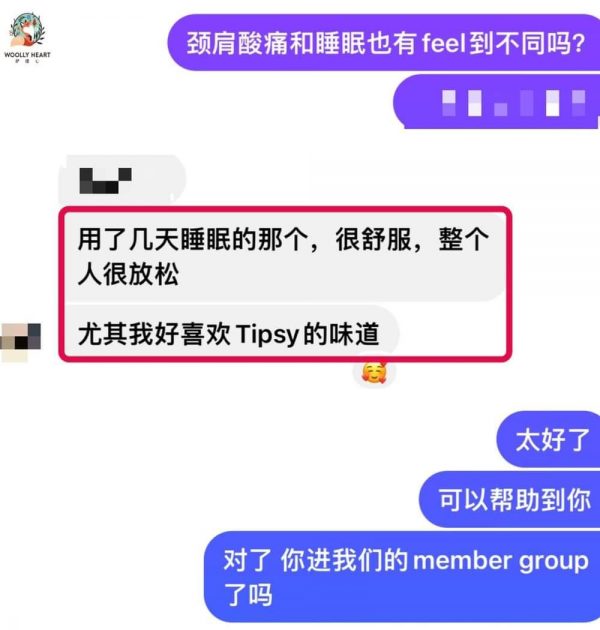This screenshot has height=630, width=600.
Task: Click the word feel in purple bubble
Action: pos(444,43)
